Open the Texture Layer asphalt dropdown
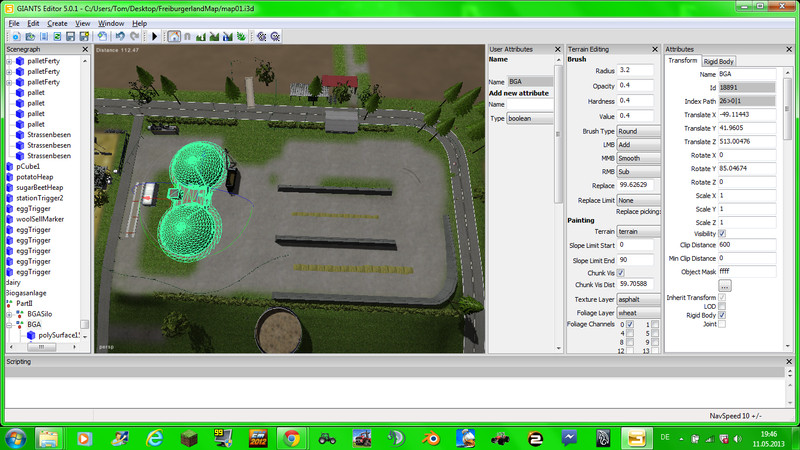This screenshot has height=450, width=800. click(638, 299)
